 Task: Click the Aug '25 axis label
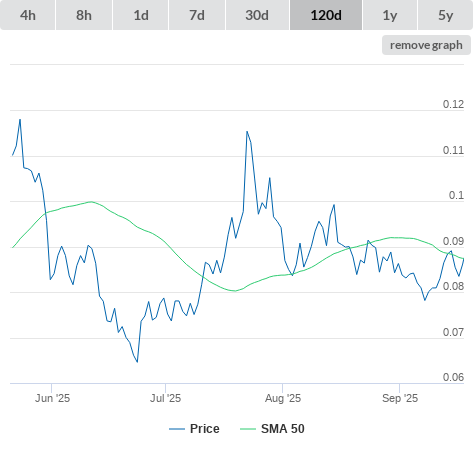pyautogui.click(x=283, y=398)
